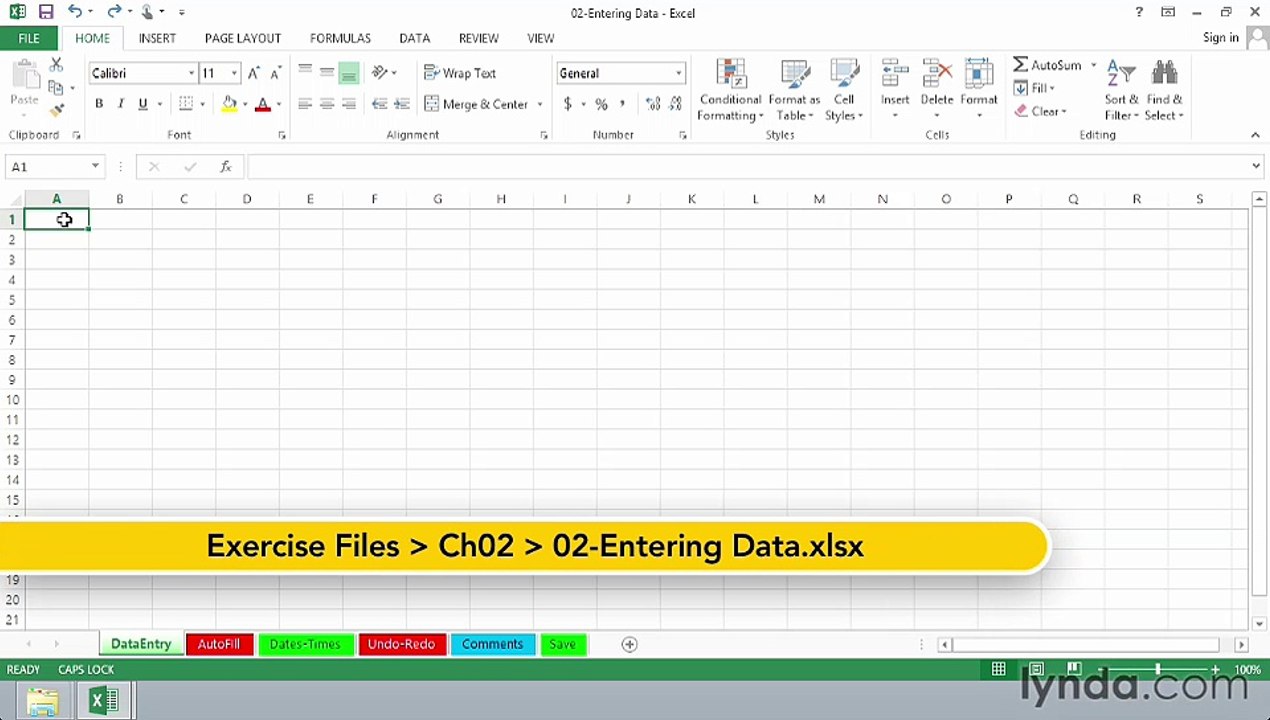Image resolution: width=1270 pixels, height=720 pixels.
Task: Increase indent
Action: pos(401,104)
